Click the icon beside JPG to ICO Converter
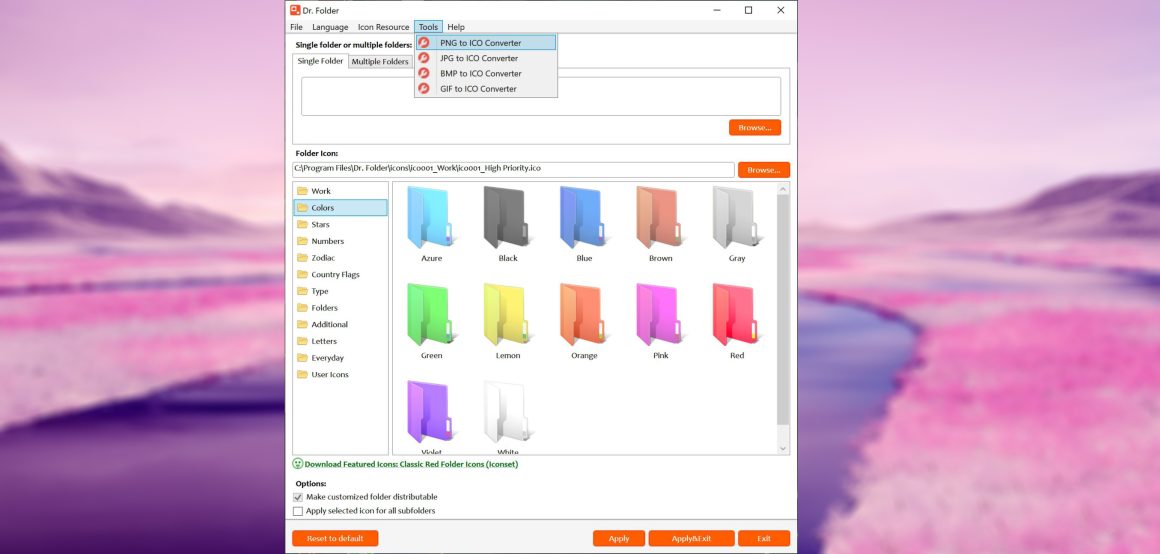 (x=424, y=58)
